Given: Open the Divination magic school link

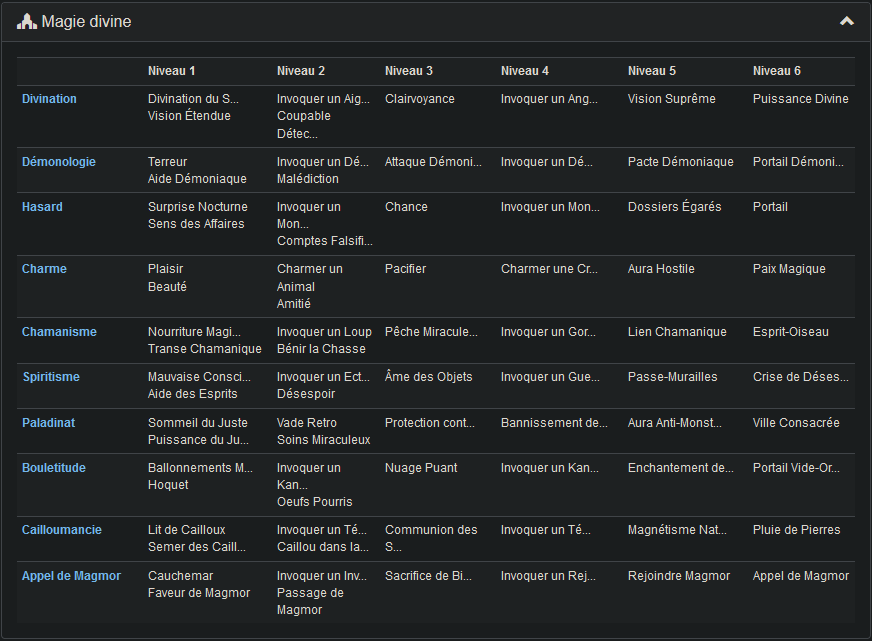Looking at the screenshot, I should pos(49,99).
